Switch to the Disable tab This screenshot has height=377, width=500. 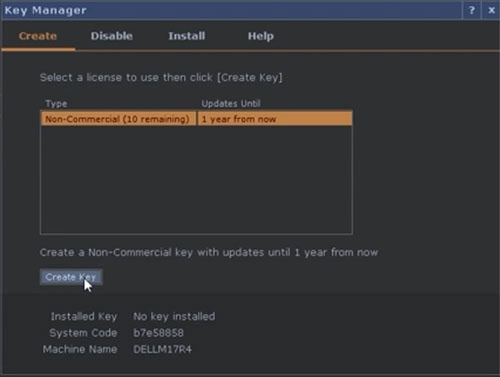tap(112, 36)
